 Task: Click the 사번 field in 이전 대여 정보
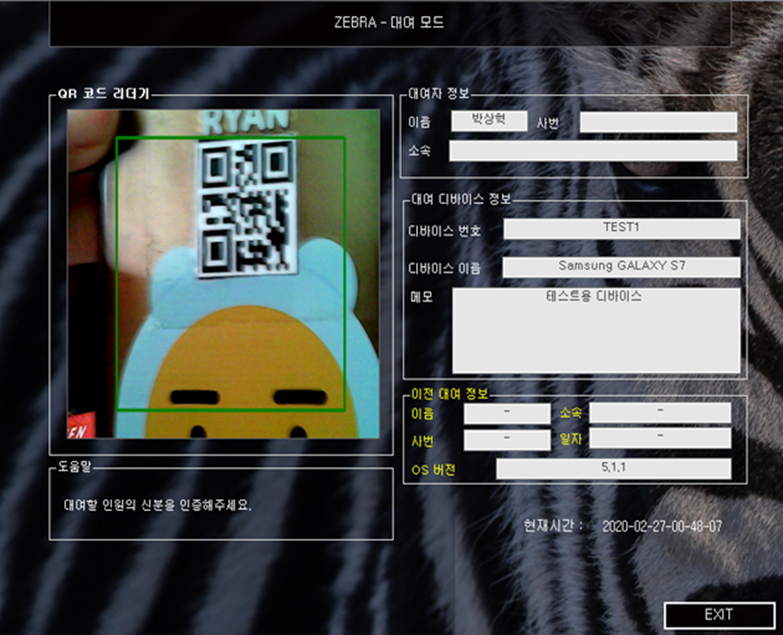[507, 440]
